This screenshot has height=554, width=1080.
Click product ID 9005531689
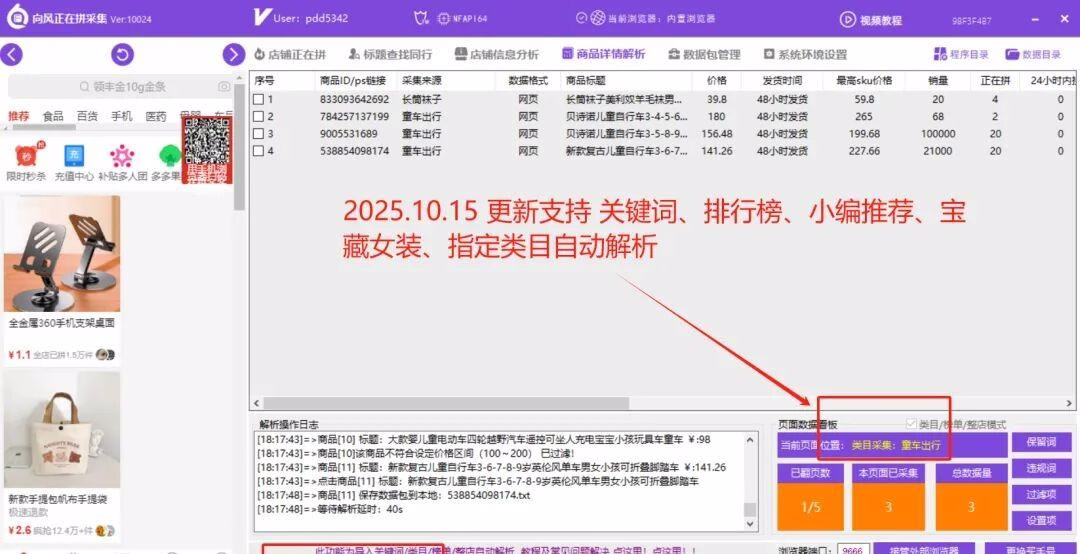click(x=349, y=134)
